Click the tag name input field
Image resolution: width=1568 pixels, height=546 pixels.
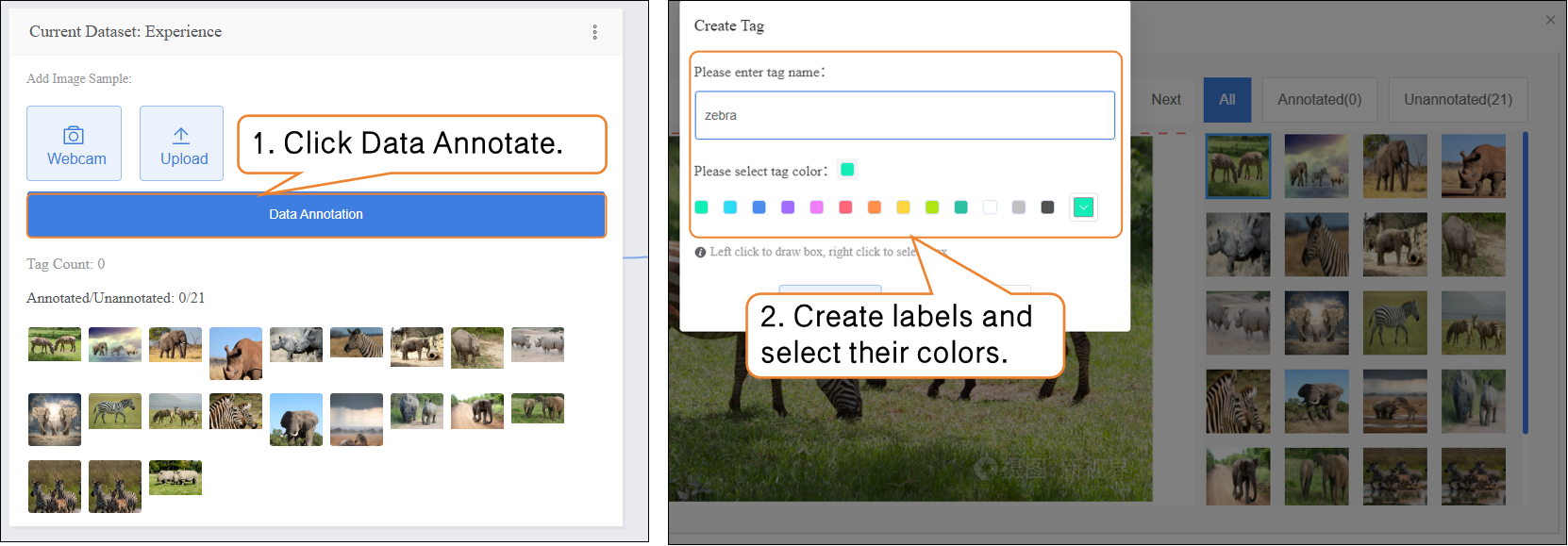coord(904,115)
